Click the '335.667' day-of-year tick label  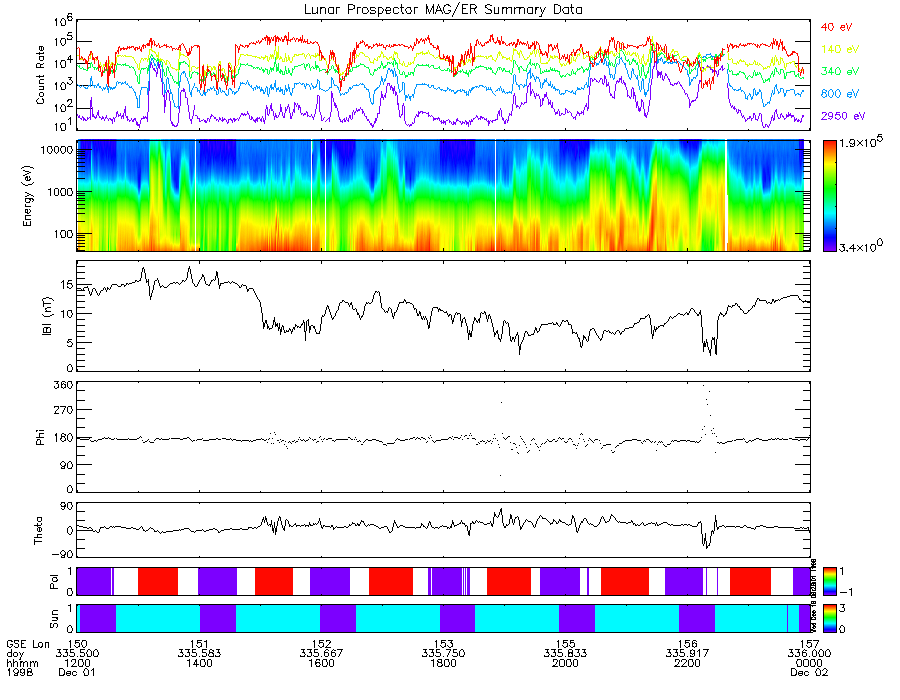pyautogui.click(x=321, y=654)
